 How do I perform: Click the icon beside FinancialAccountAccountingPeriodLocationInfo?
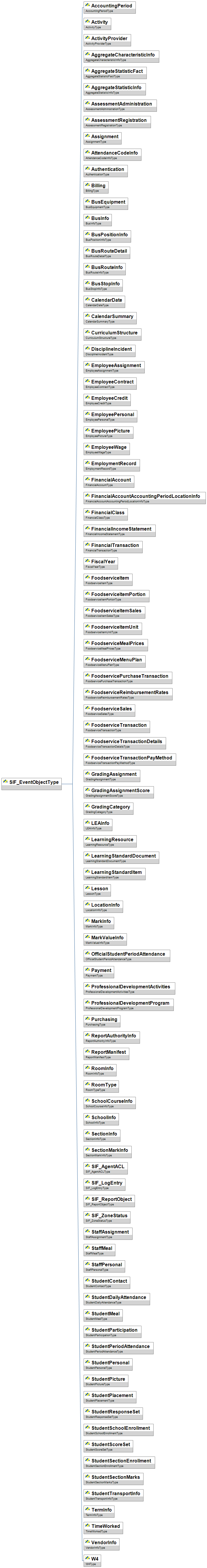click(87, 496)
